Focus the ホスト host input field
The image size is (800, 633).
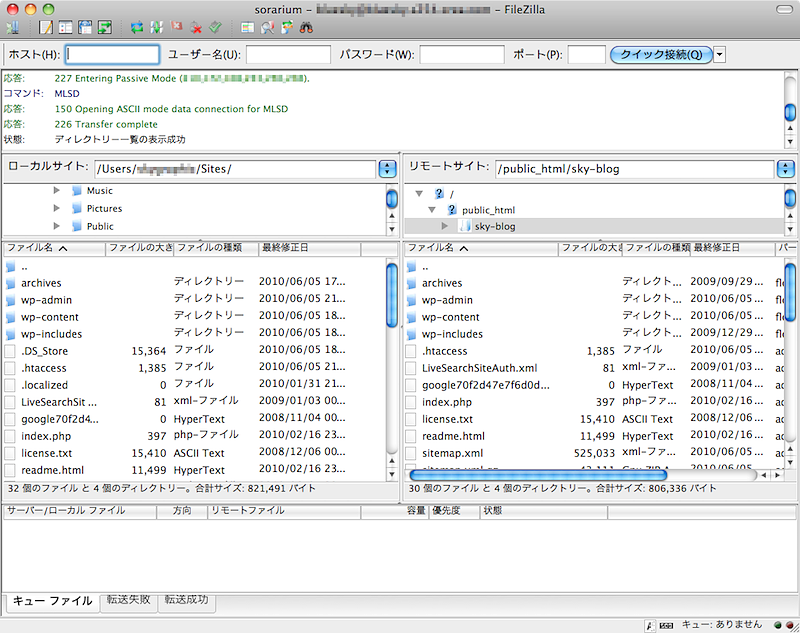pyautogui.click(x=112, y=55)
